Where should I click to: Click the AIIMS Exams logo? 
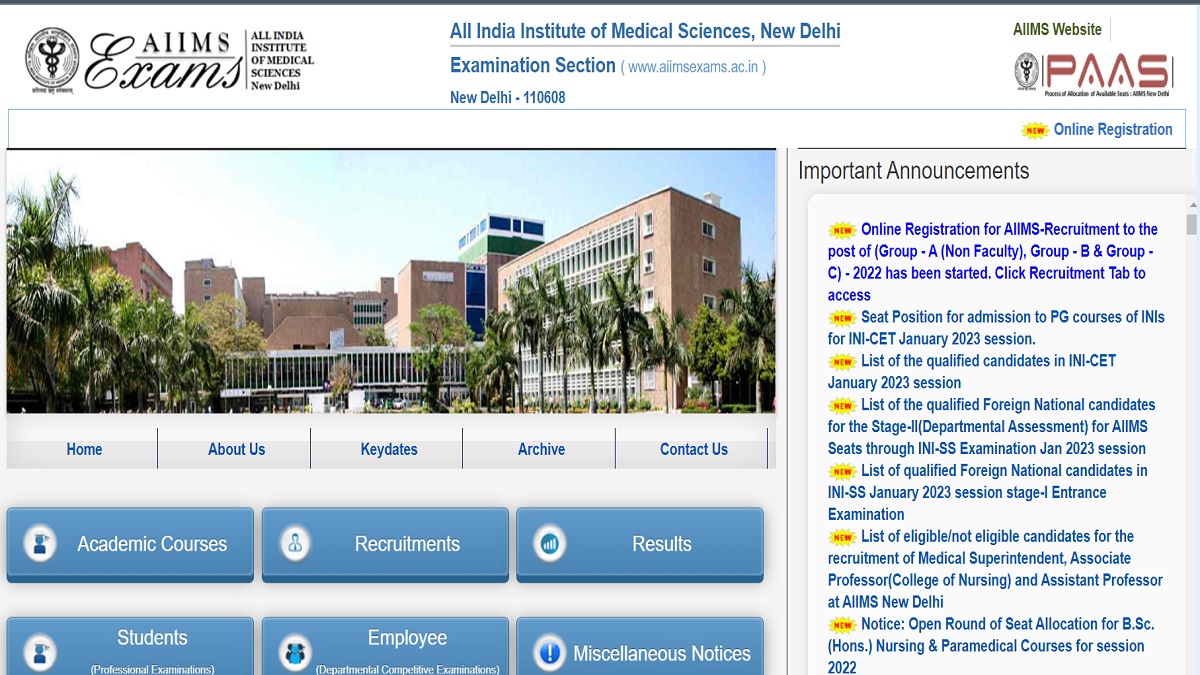[170, 60]
